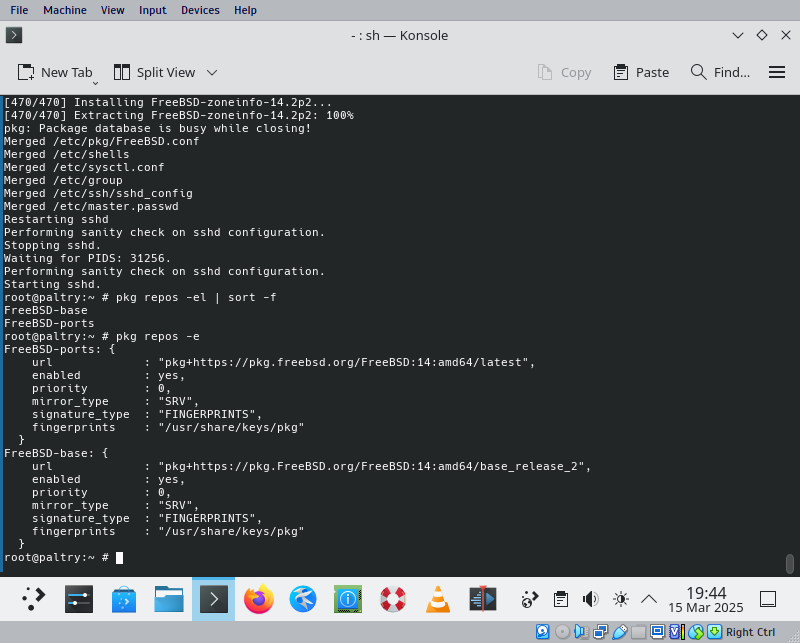Click the VirtualBox network status icon

pos(601,632)
